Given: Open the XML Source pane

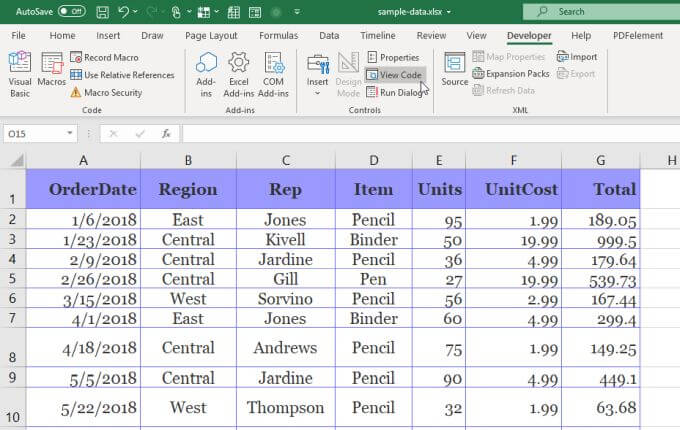Looking at the screenshot, I should [454, 69].
